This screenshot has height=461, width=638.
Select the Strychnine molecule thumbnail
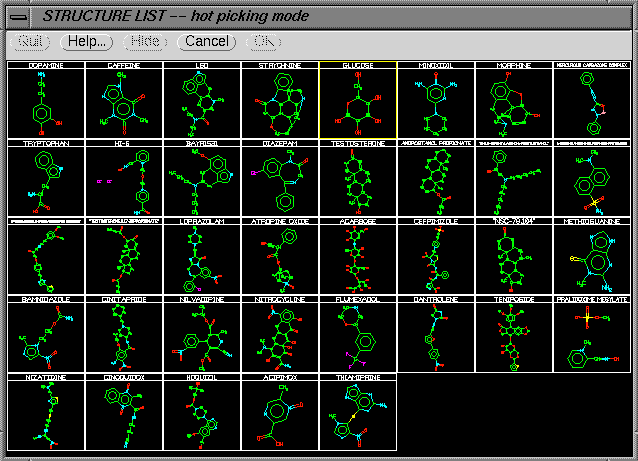click(279, 101)
